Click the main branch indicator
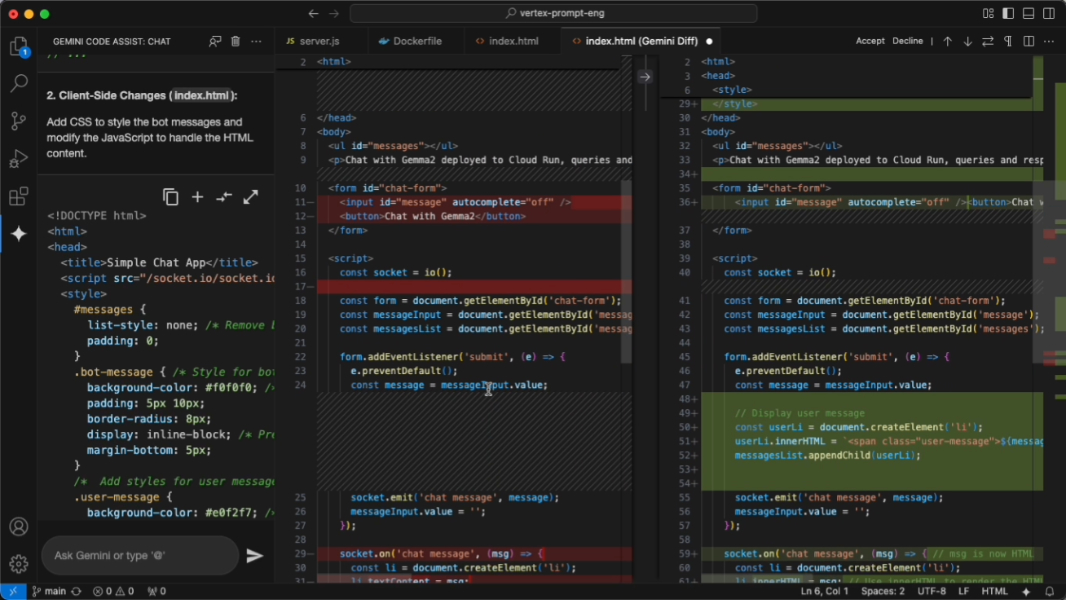 52,590
